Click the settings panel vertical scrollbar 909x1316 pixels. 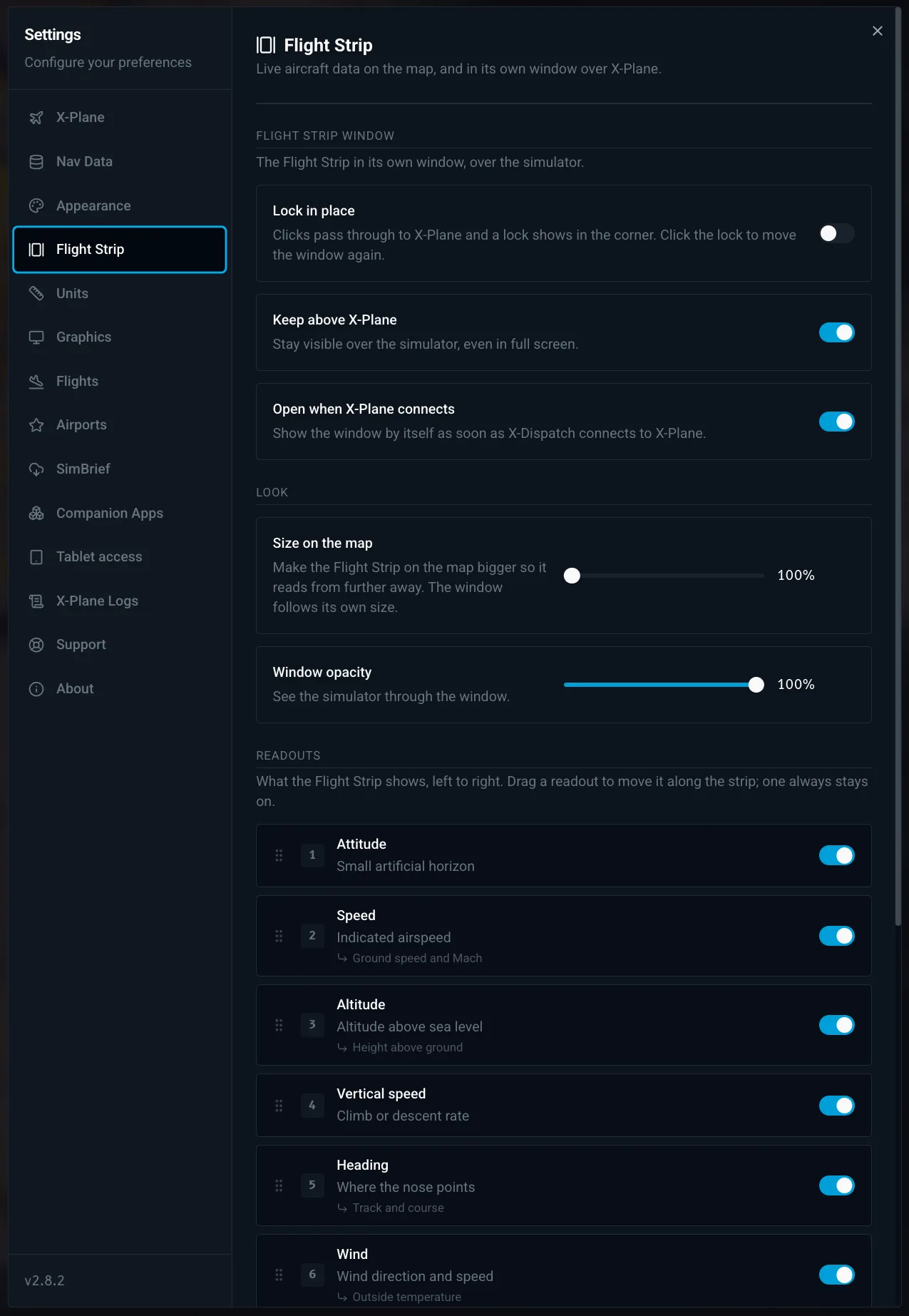tap(898, 467)
